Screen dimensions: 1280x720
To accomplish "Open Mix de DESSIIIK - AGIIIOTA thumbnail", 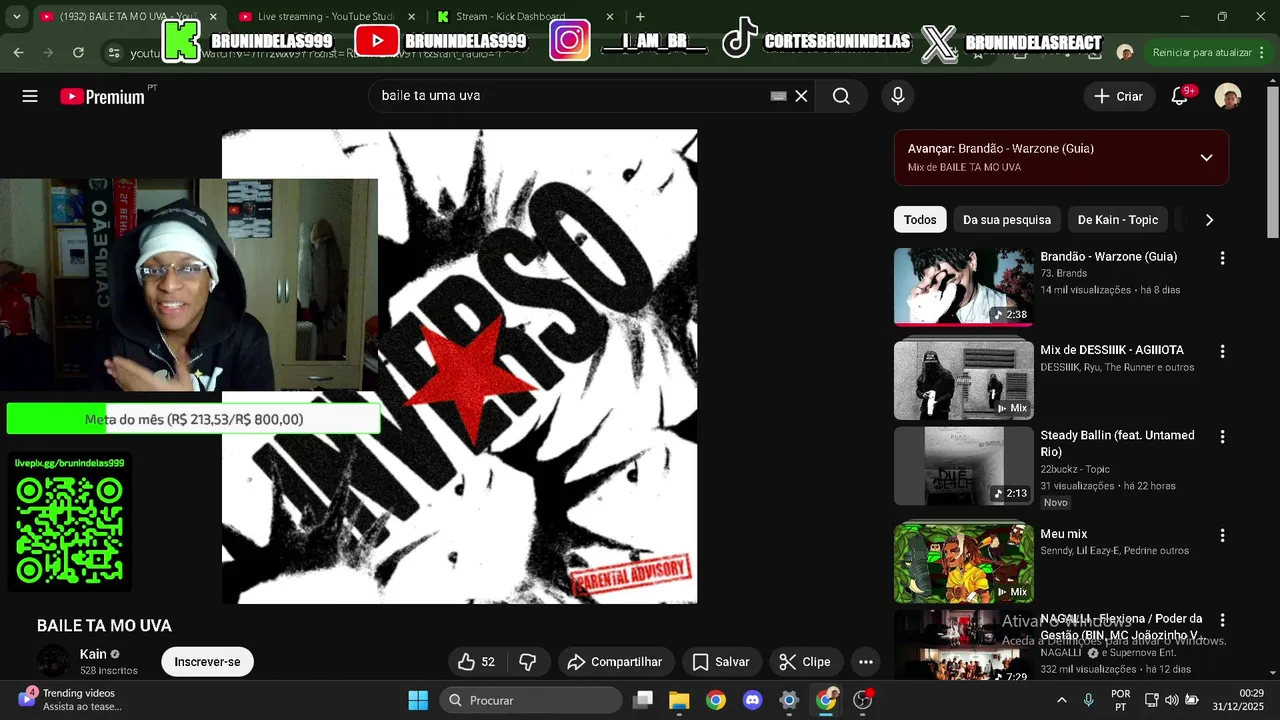I will tap(964, 380).
